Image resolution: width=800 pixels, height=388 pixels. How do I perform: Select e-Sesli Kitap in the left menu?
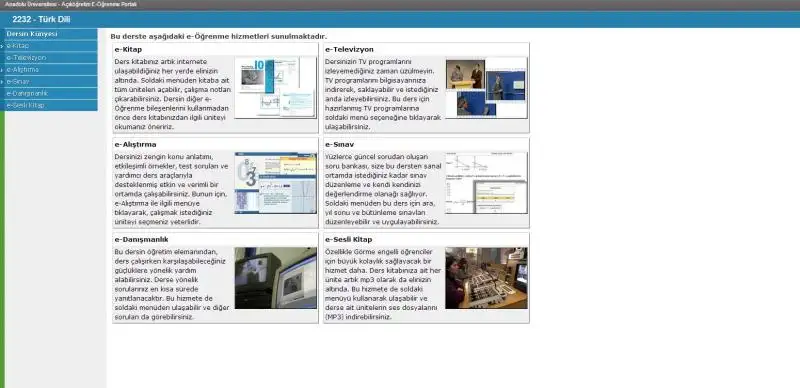pyautogui.click(x=51, y=105)
